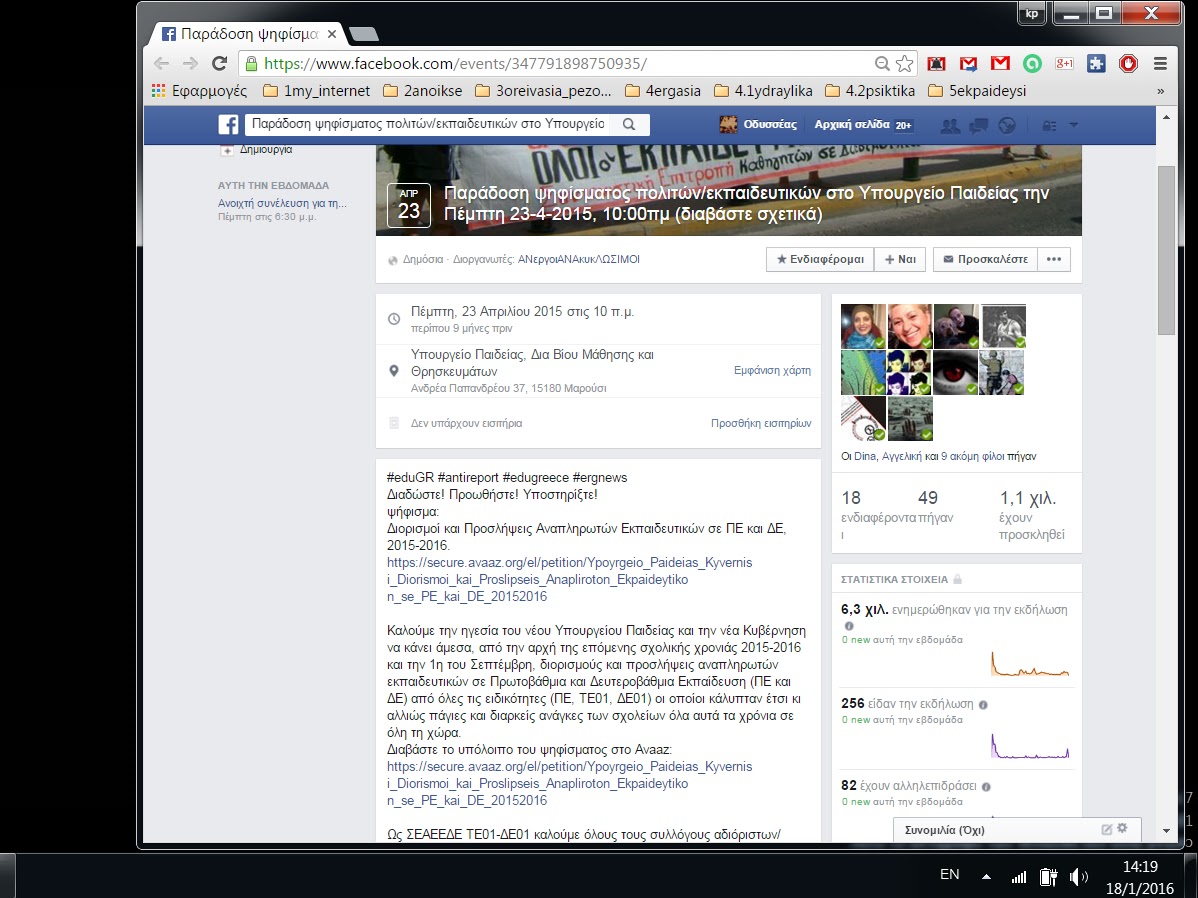This screenshot has height=898, width=1198.
Task: Open Facebook friend requests icon
Action: pos(950,125)
